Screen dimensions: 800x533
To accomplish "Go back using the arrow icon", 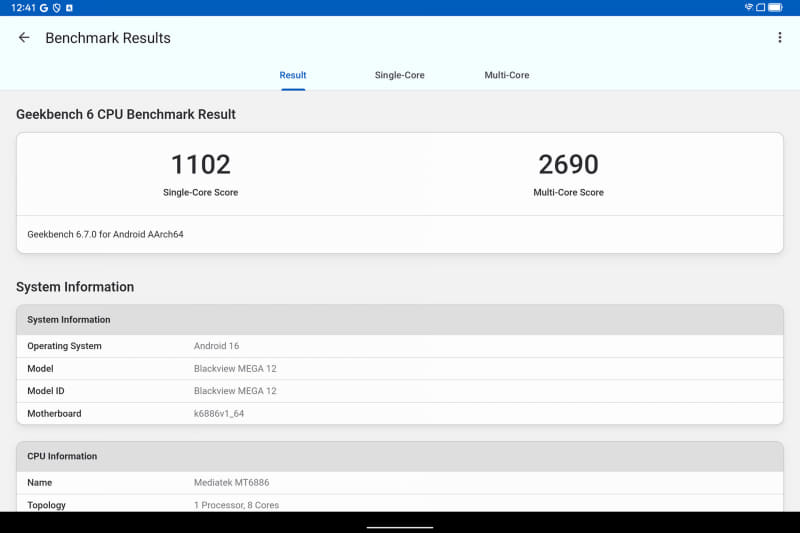I will click(x=24, y=38).
